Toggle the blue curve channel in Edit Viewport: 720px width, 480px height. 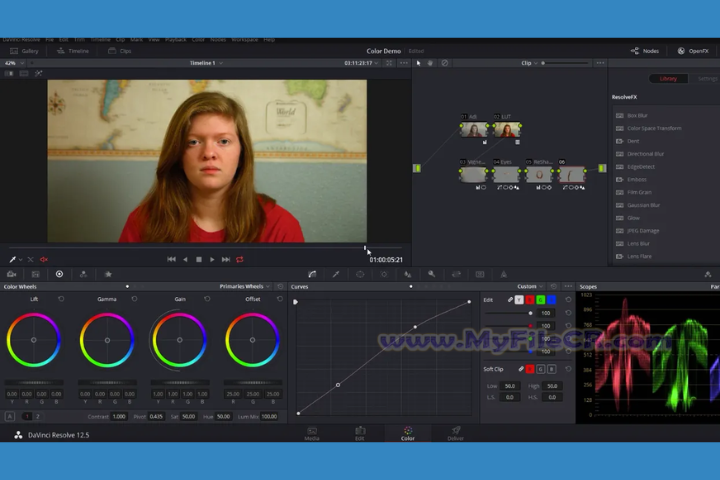click(552, 300)
